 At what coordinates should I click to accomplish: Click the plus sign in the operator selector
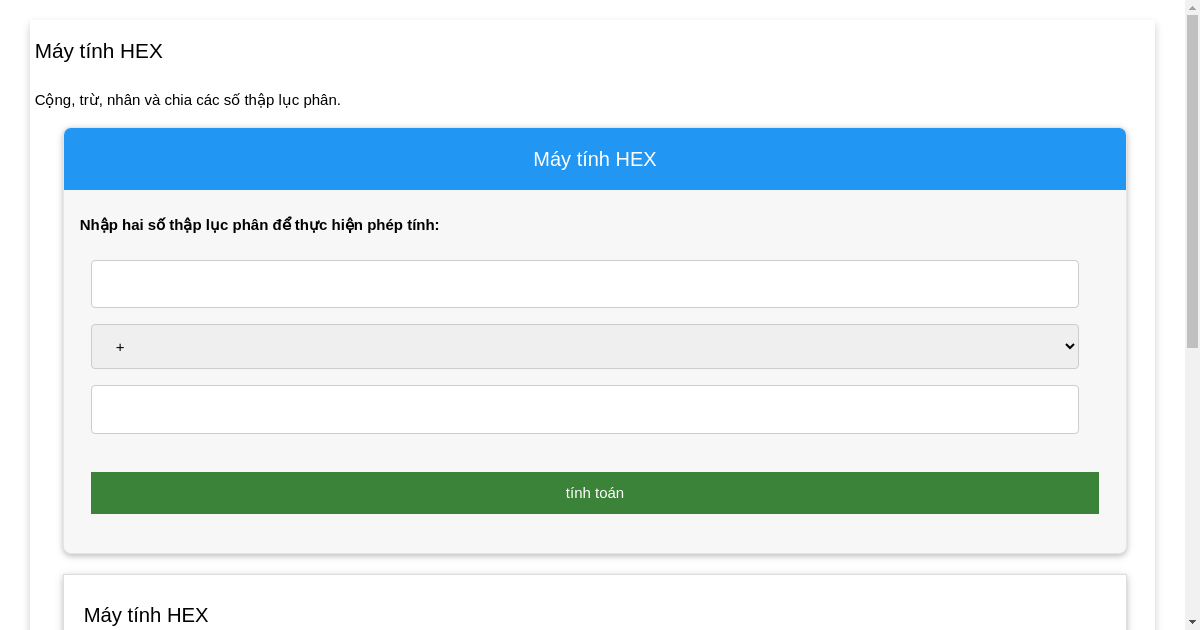tap(120, 347)
